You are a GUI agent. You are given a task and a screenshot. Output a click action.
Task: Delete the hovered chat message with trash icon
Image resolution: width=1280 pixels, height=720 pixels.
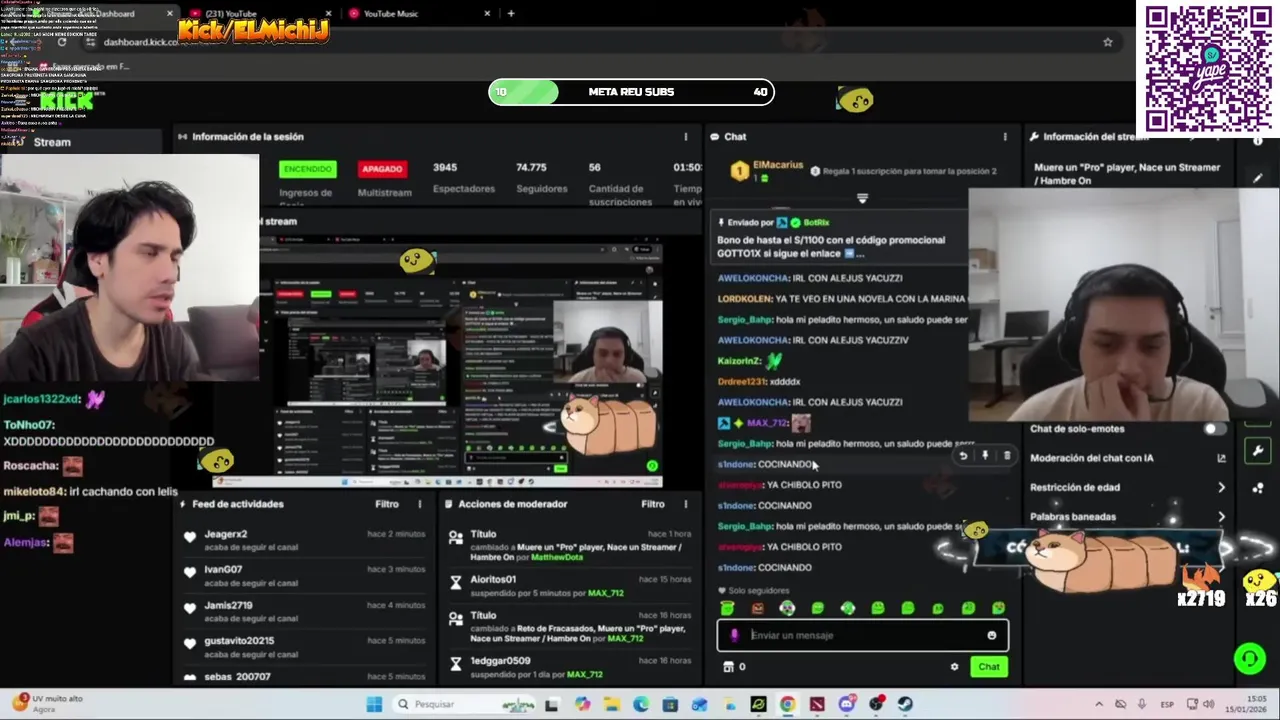tap(1007, 456)
